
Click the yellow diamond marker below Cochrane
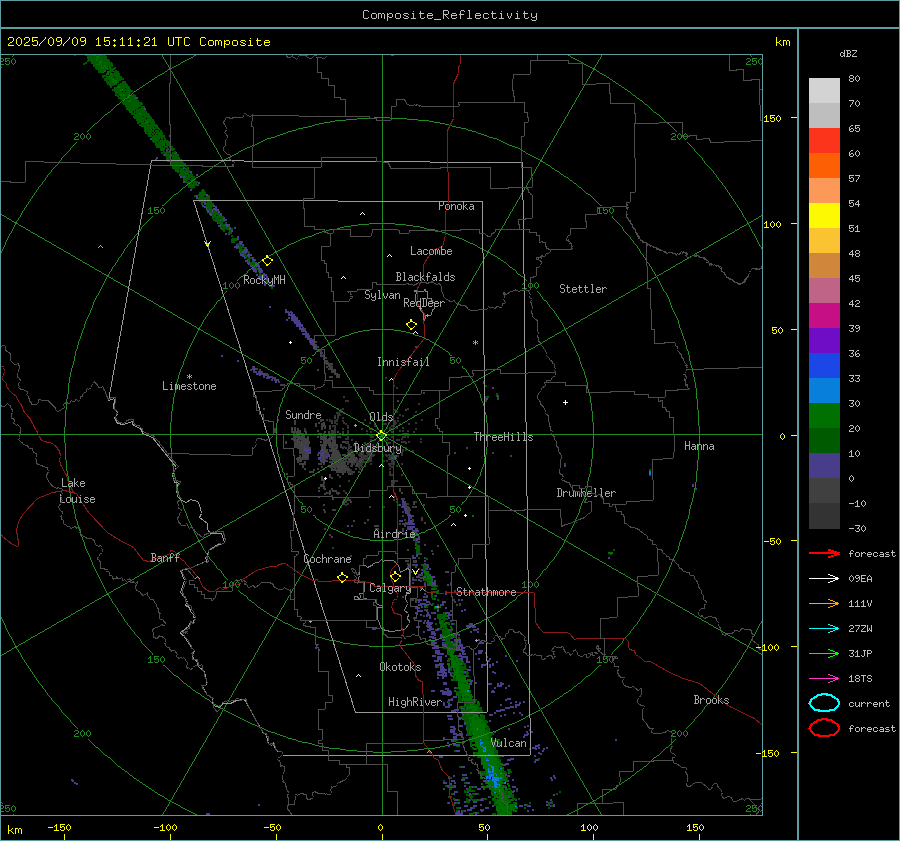[342, 577]
